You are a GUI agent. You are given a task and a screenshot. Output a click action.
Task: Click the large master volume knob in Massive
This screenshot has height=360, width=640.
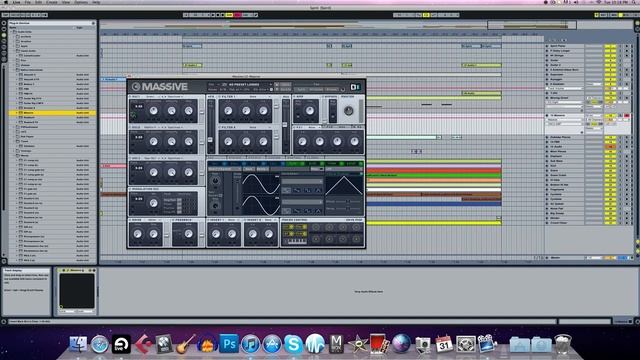[x=349, y=111]
